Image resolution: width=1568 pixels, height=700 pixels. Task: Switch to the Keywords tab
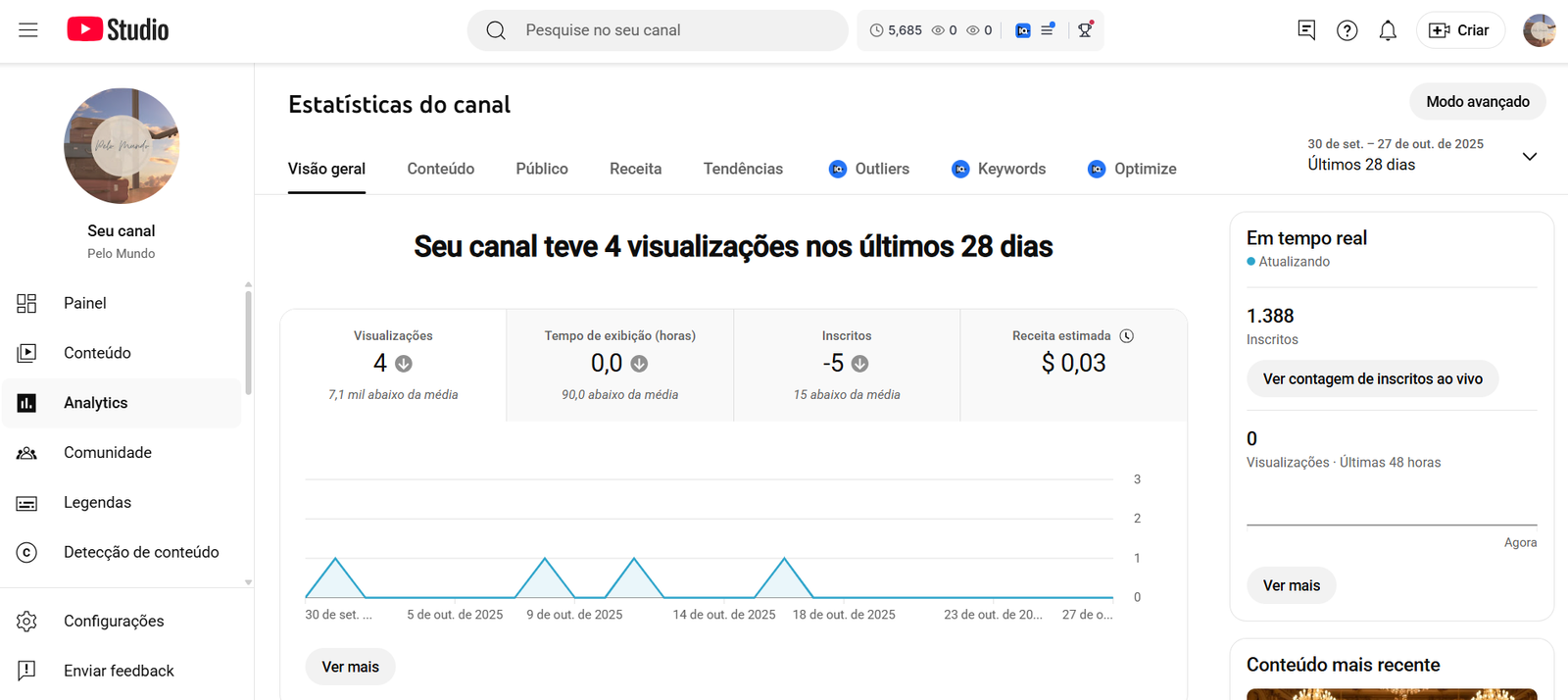pyautogui.click(x=999, y=169)
